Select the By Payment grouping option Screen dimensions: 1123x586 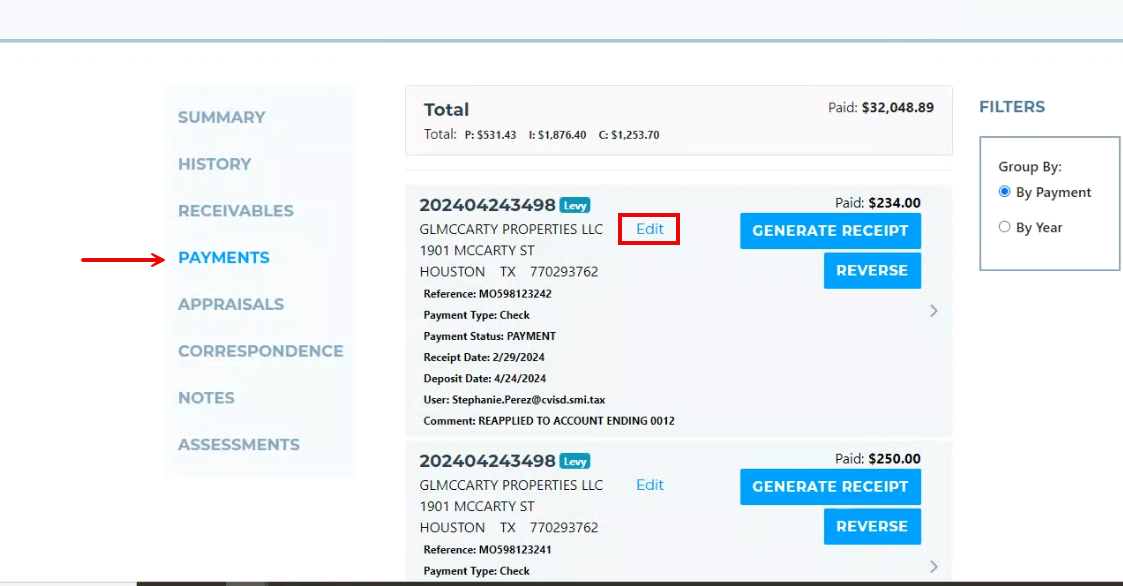tap(1005, 192)
